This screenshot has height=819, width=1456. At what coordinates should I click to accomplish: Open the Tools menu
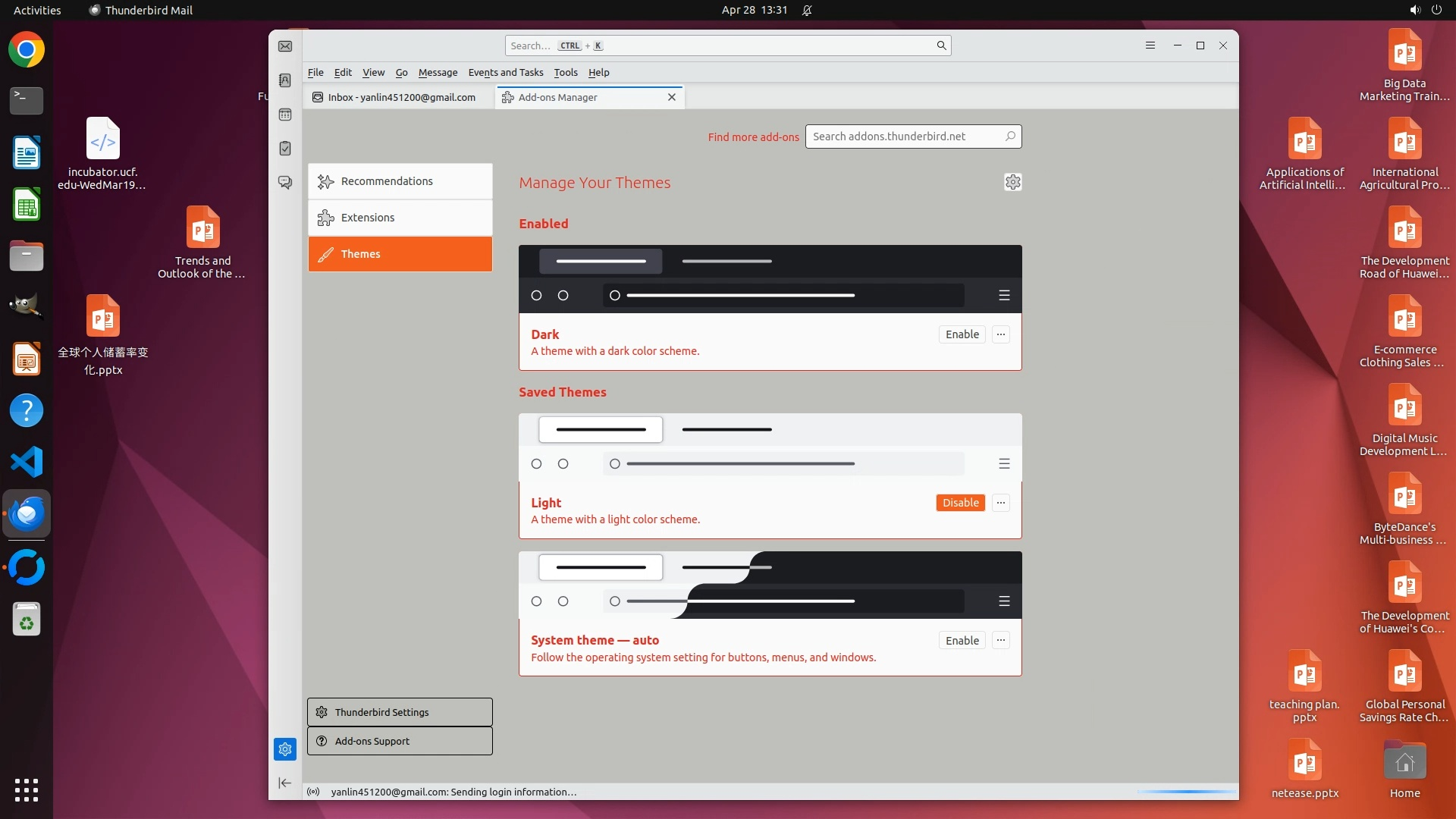(565, 73)
